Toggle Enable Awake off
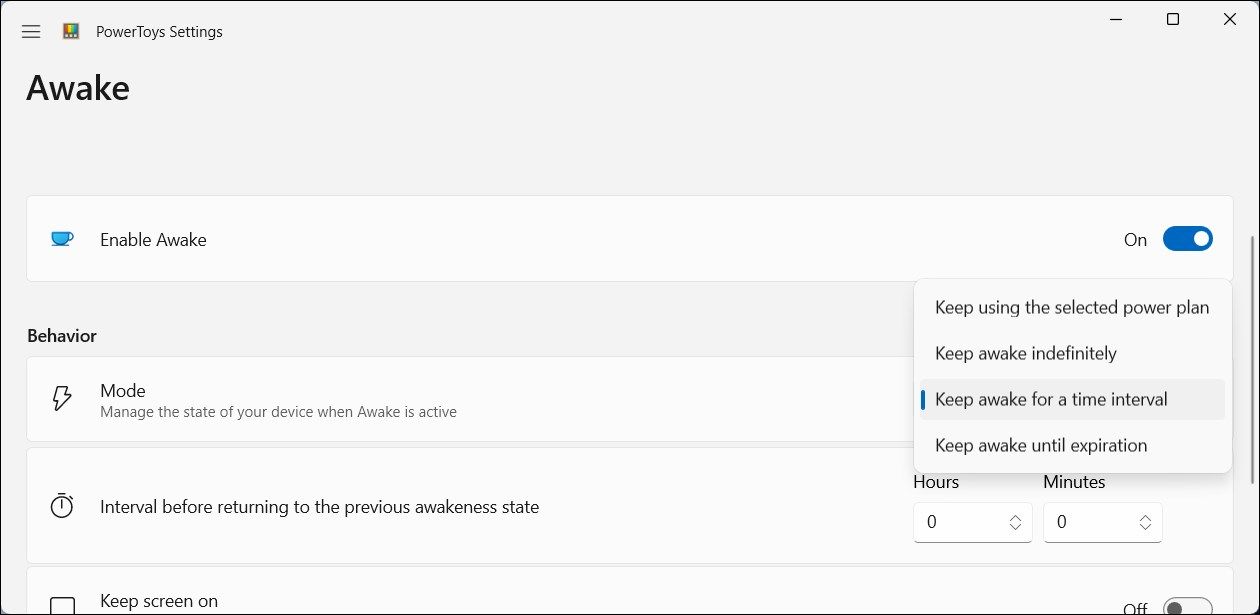Viewport: 1260px width, 615px height. tap(1188, 239)
